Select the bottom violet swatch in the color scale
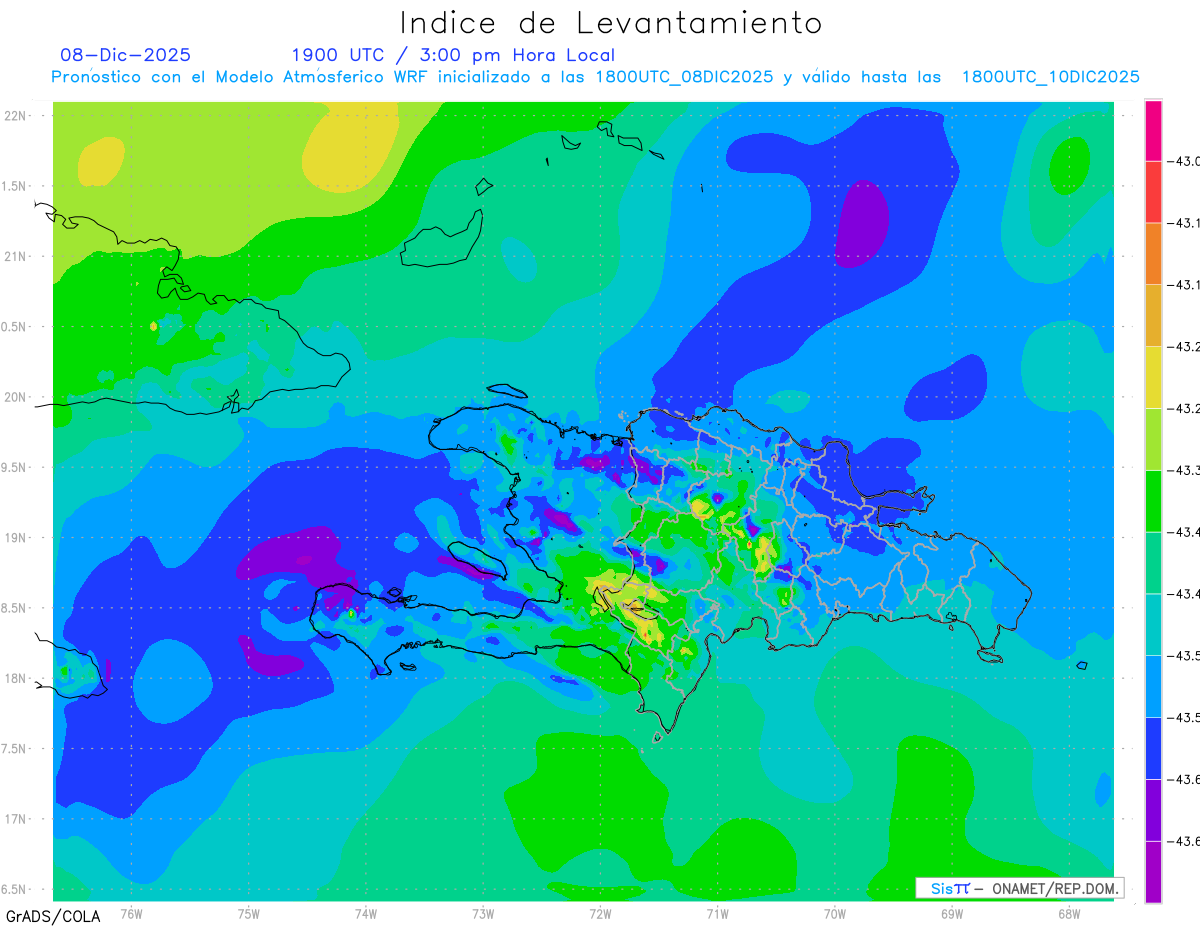This screenshot has width=1200, height=927. [1153, 872]
